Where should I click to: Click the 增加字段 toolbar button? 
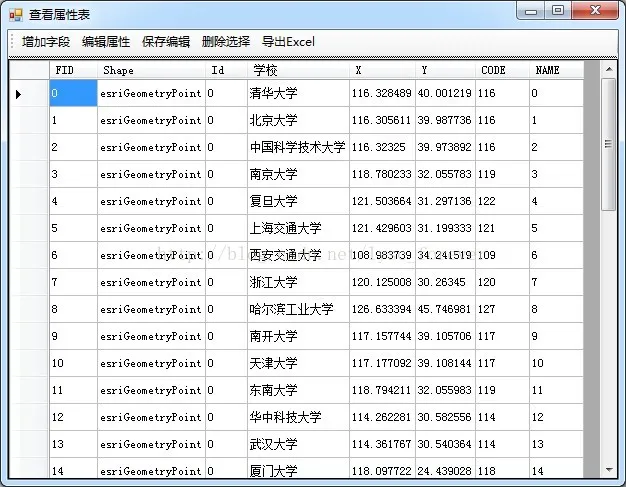(x=46, y=42)
